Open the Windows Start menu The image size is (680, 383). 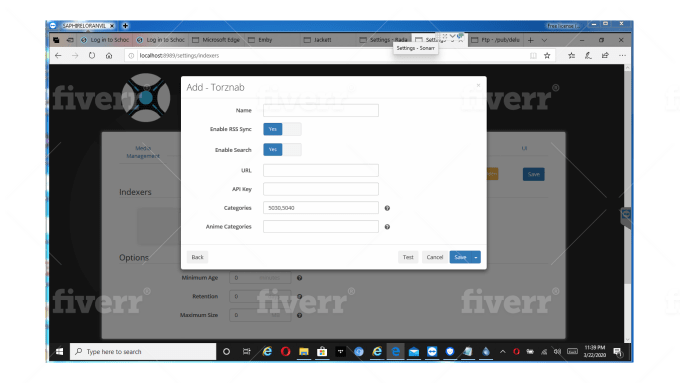pos(59,352)
